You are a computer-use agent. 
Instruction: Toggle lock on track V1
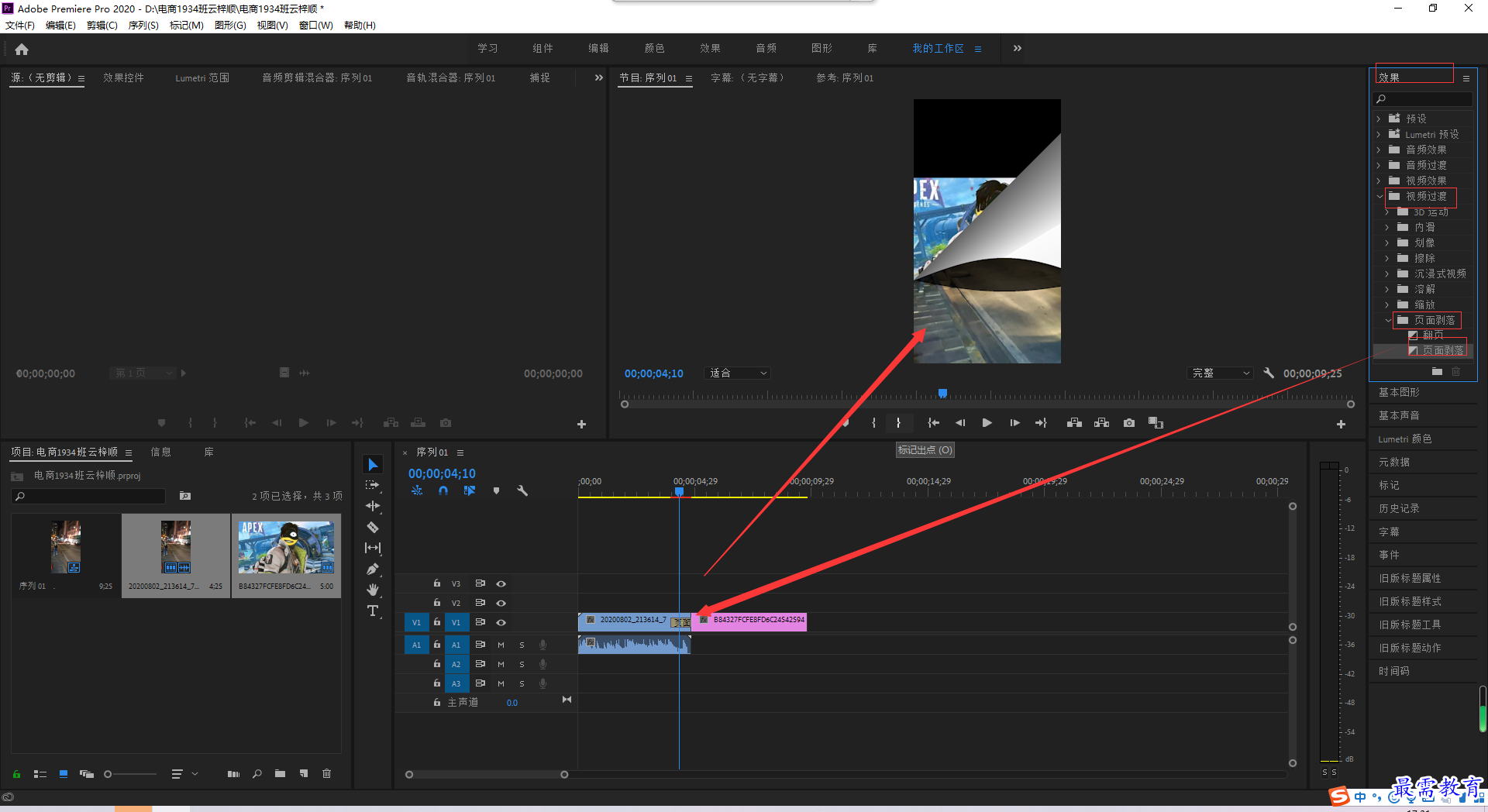point(436,622)
